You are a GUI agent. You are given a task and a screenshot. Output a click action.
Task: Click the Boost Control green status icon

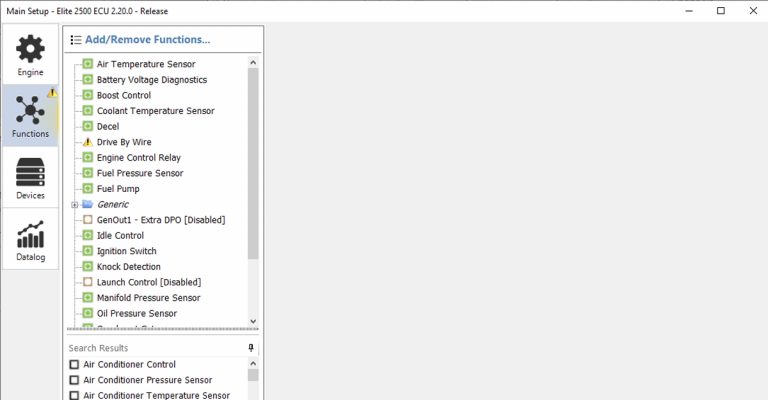87,95
